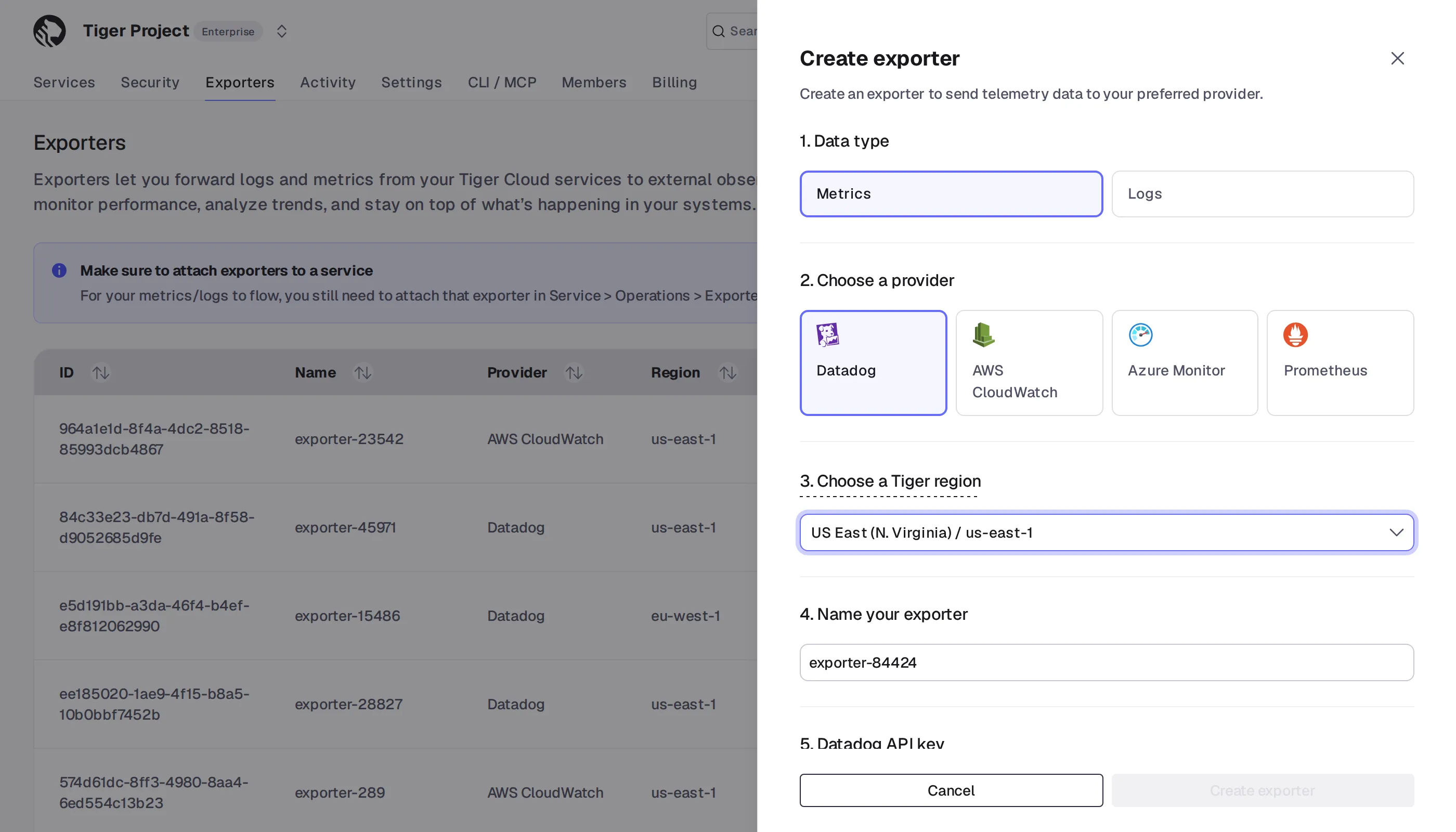This screenshot has height=832, width=1456.
Task: Click exporter-23542 in the table
Action: pyautogui.click(x=349, y=439)
